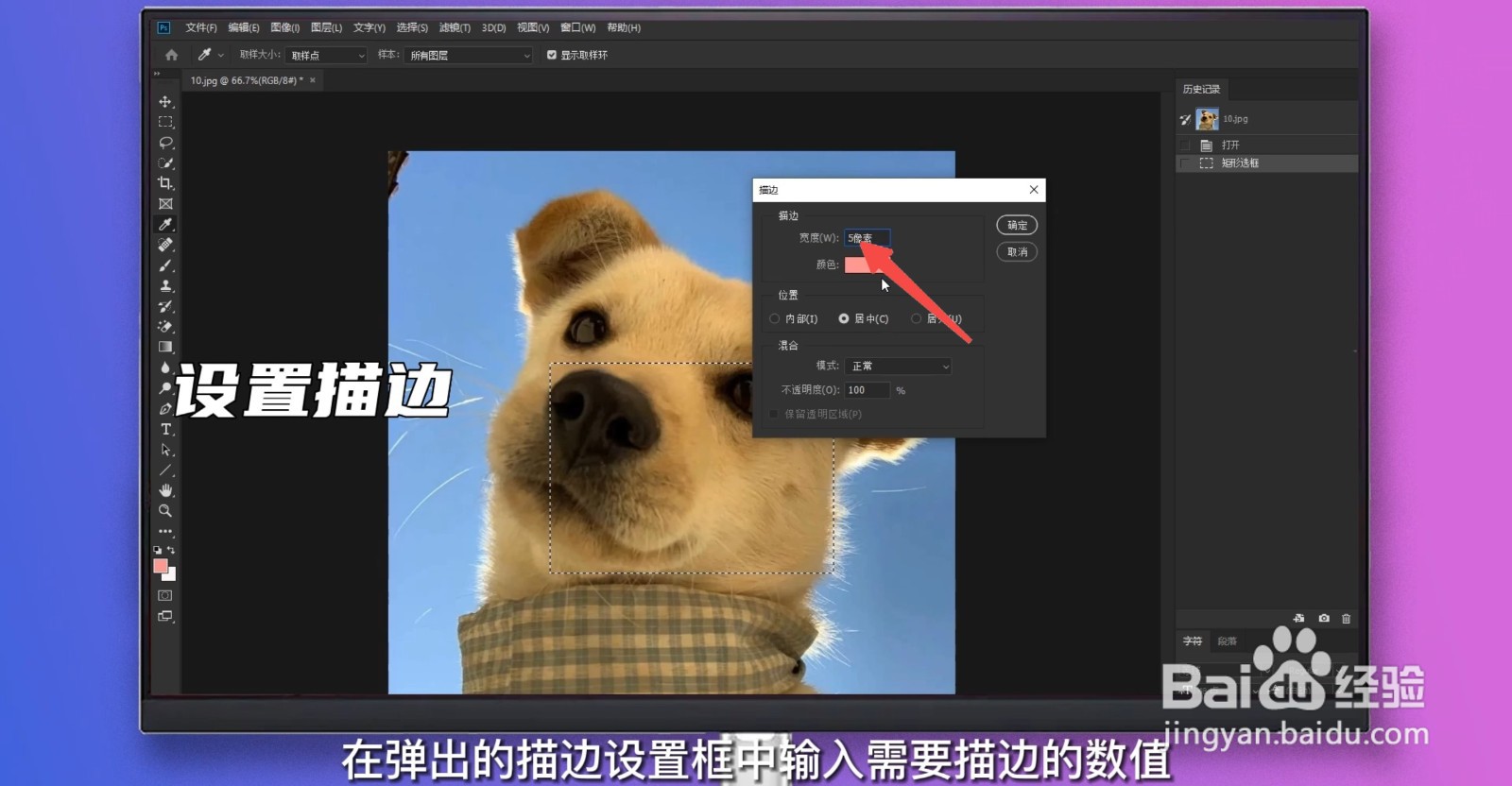This screenshot has height=786, width=1512.
Task: Select the Path Selection tool
Action: (x=165, y=450)
